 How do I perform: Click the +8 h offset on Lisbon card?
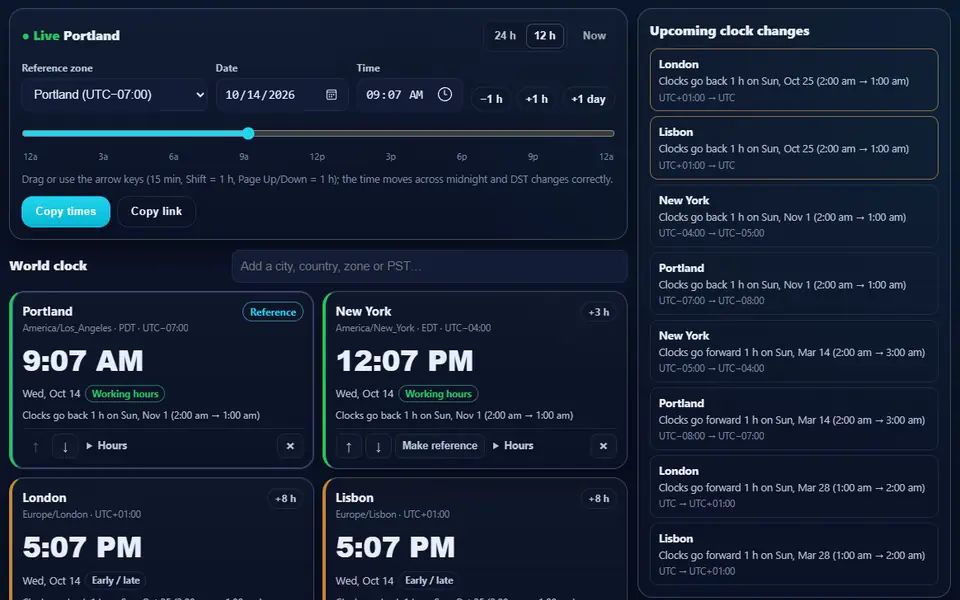[599, 498]
